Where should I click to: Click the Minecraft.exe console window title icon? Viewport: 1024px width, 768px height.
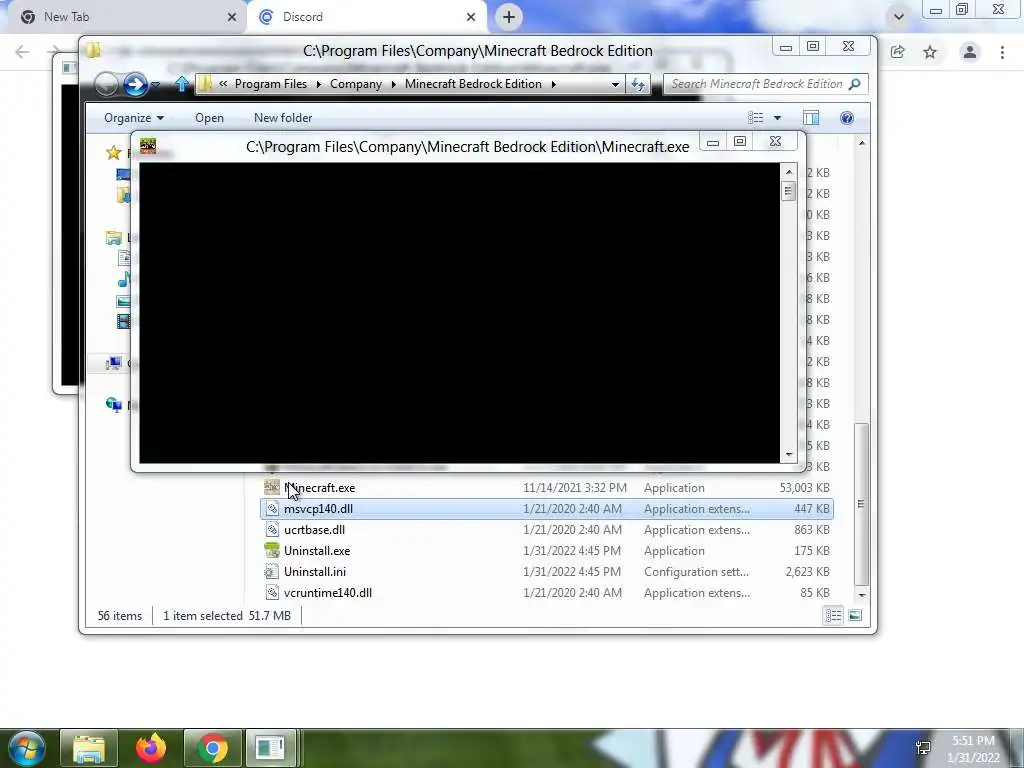coord(148,146)
